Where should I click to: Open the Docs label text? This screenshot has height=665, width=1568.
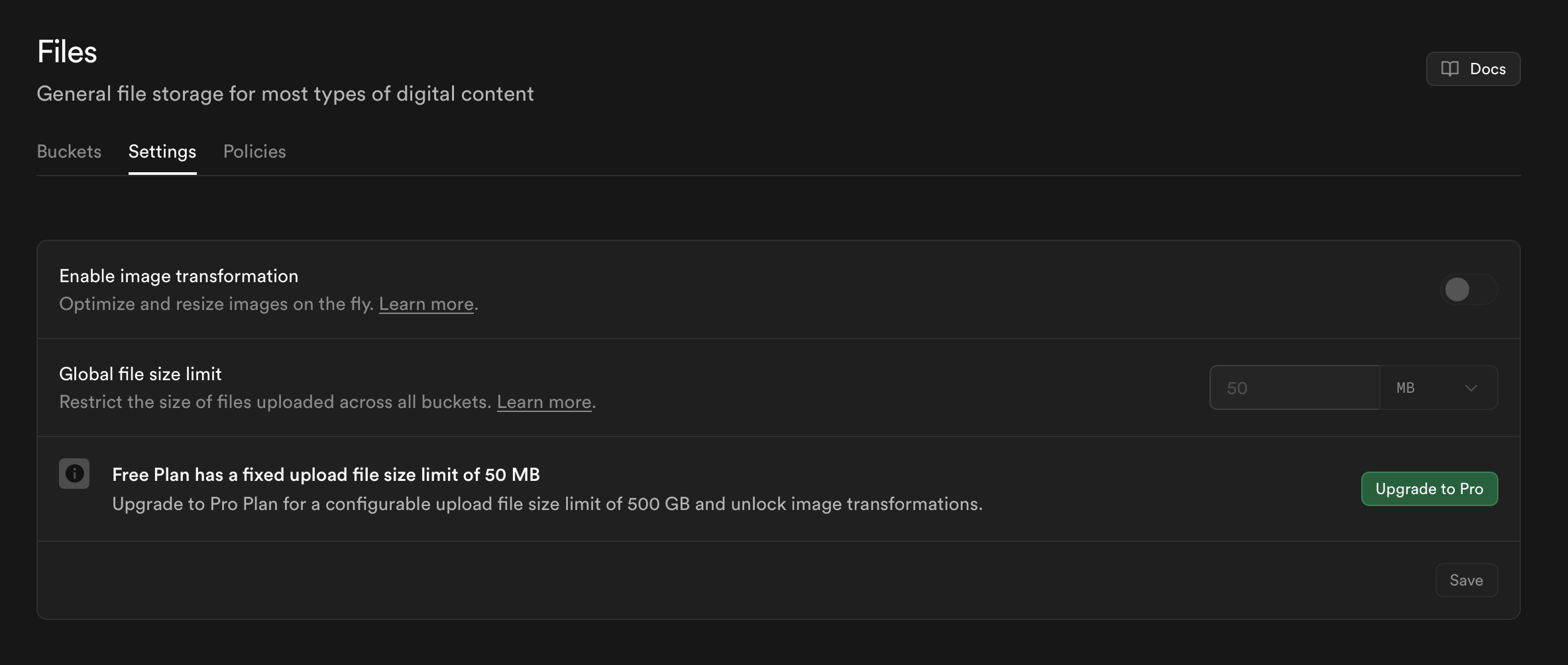click(1488, 69)
